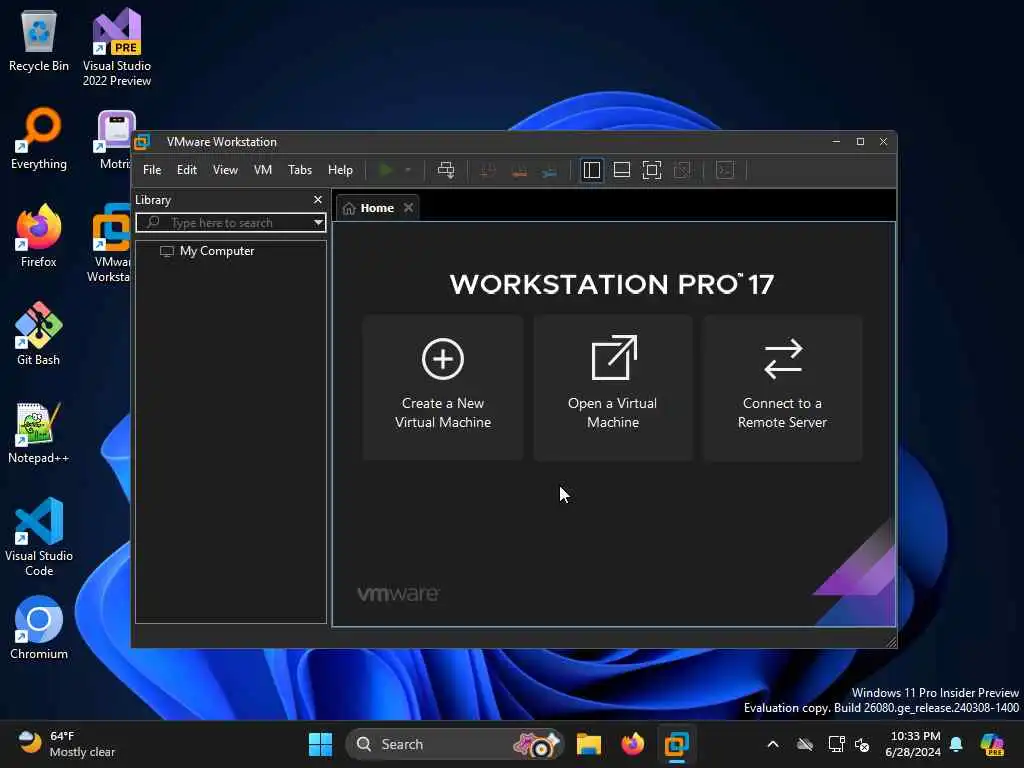Select Notepad++ desktop shortcut
Viewport: 1024px width, 768px height.
point(39,432)
